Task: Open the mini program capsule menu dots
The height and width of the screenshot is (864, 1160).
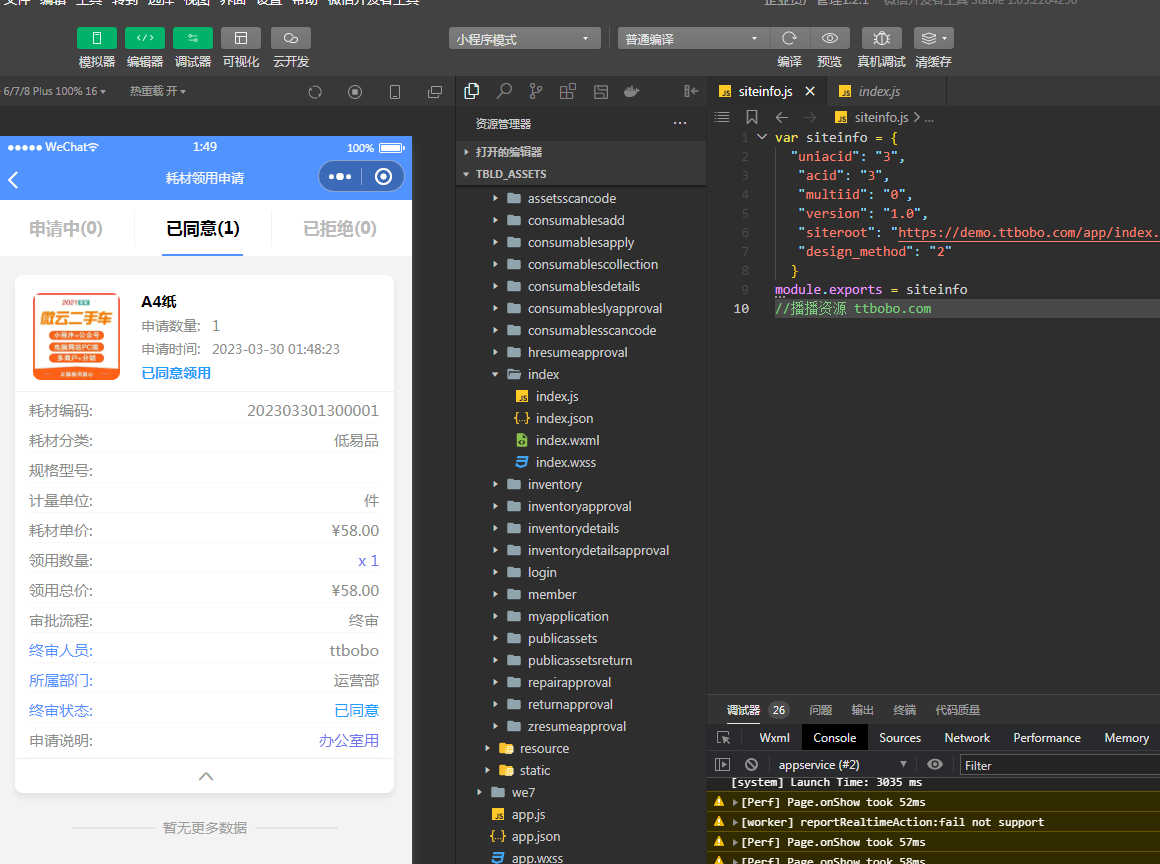Action: point(340,177)
